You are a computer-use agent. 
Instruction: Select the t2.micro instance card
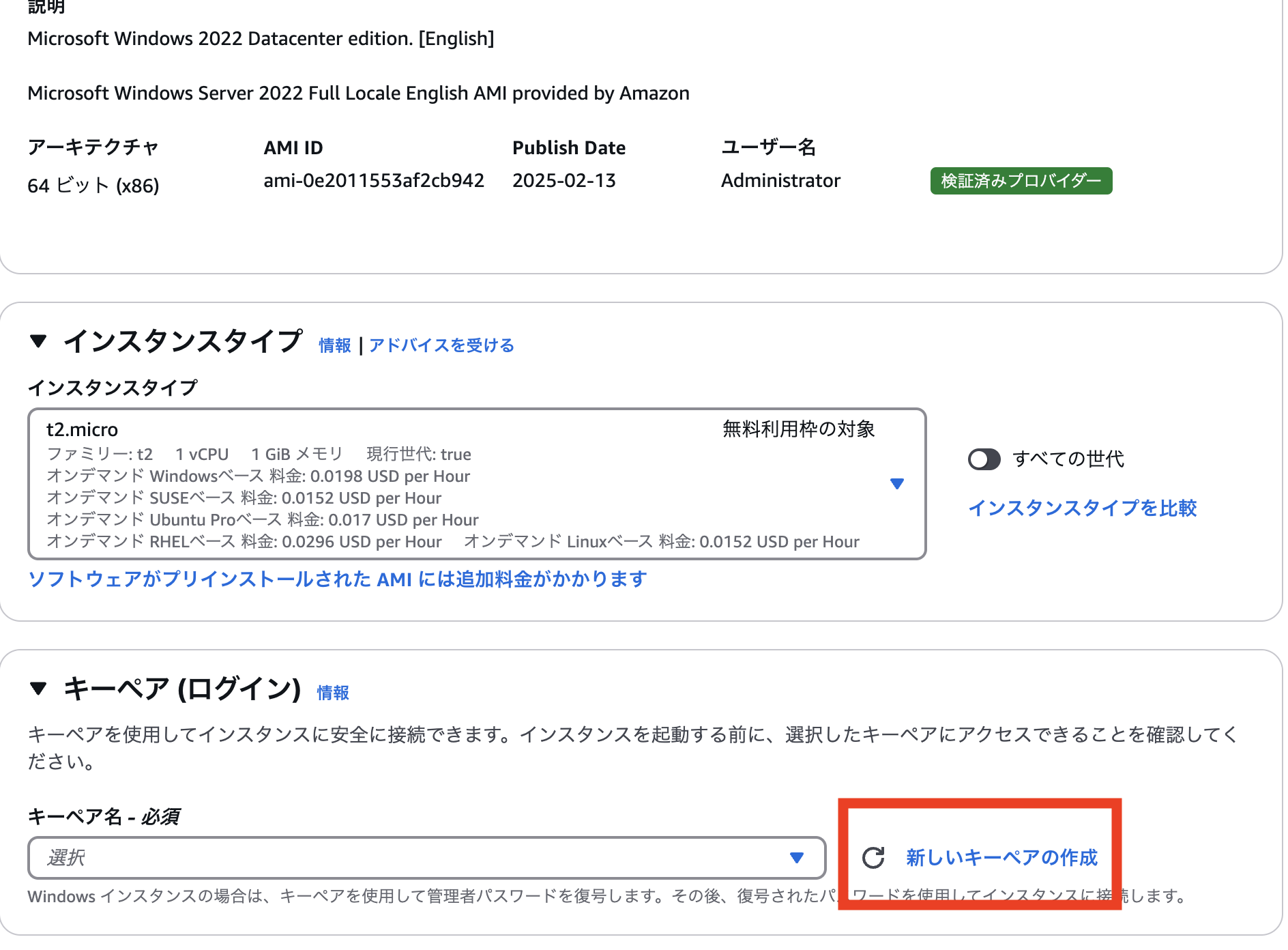click(x=409, y=483)
